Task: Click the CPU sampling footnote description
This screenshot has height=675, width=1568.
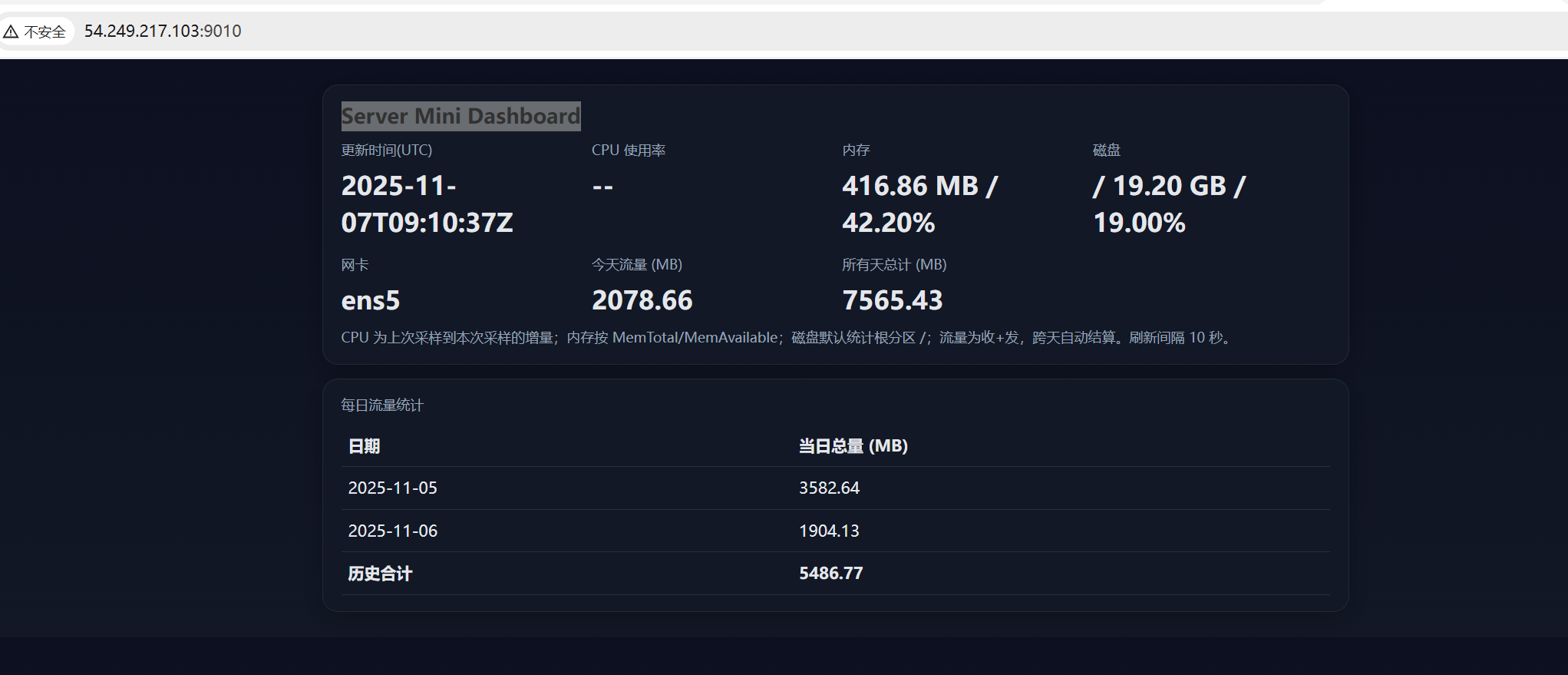Action: [x=787, y=338]
